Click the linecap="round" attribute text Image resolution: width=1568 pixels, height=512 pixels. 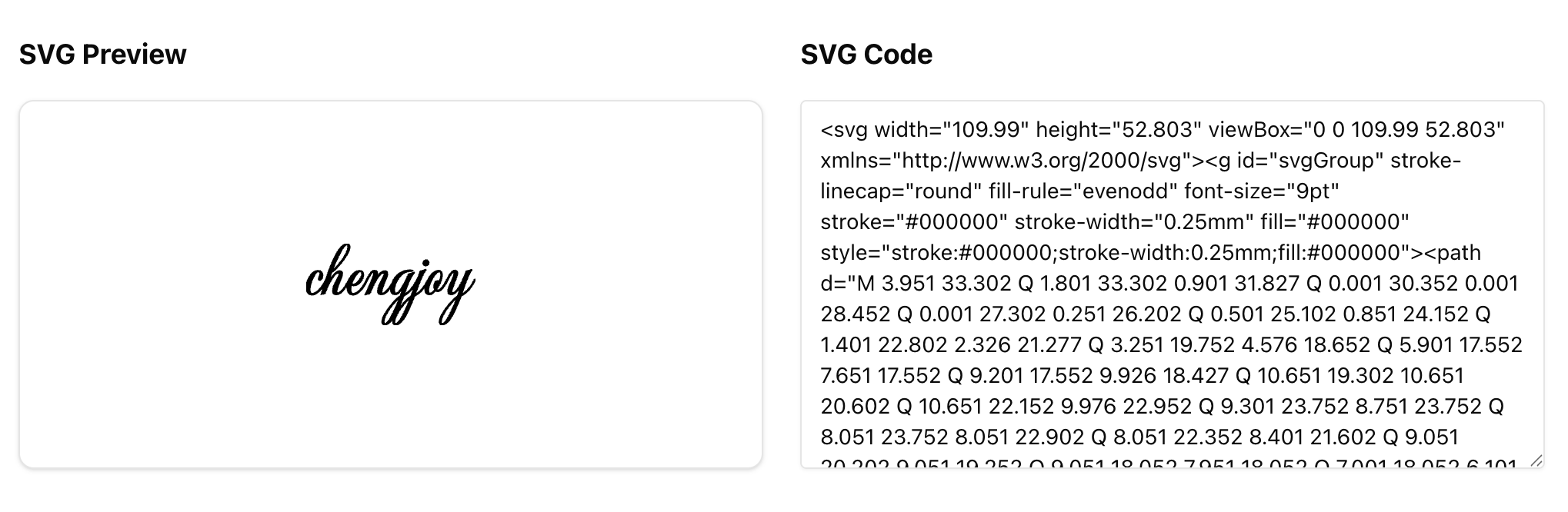[x=900, y=191]
